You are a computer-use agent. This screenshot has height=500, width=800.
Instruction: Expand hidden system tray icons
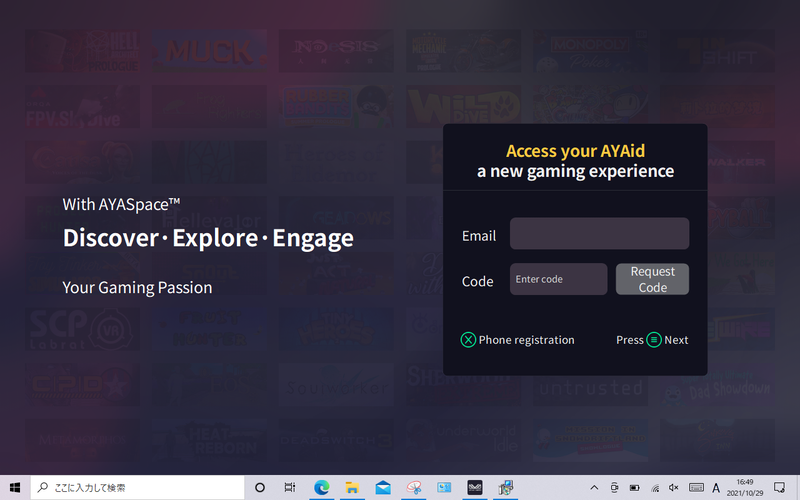tap(594, 488)
